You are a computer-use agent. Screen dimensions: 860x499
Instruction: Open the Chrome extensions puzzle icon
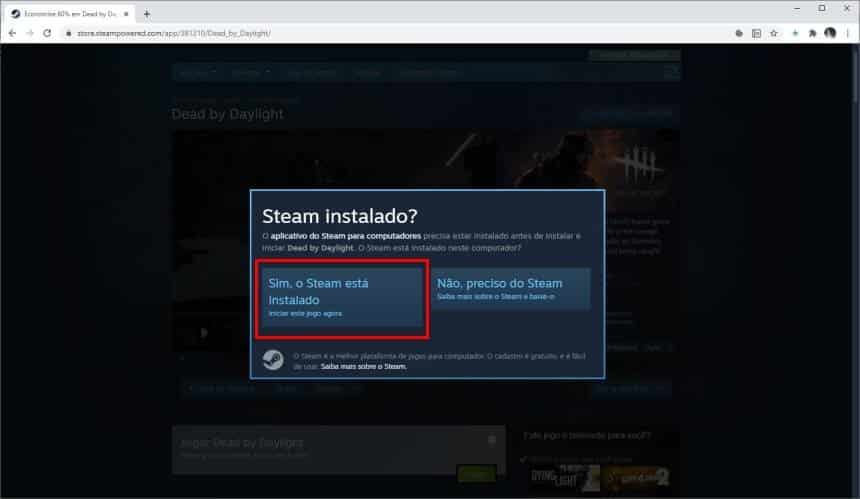pos(812,33)
